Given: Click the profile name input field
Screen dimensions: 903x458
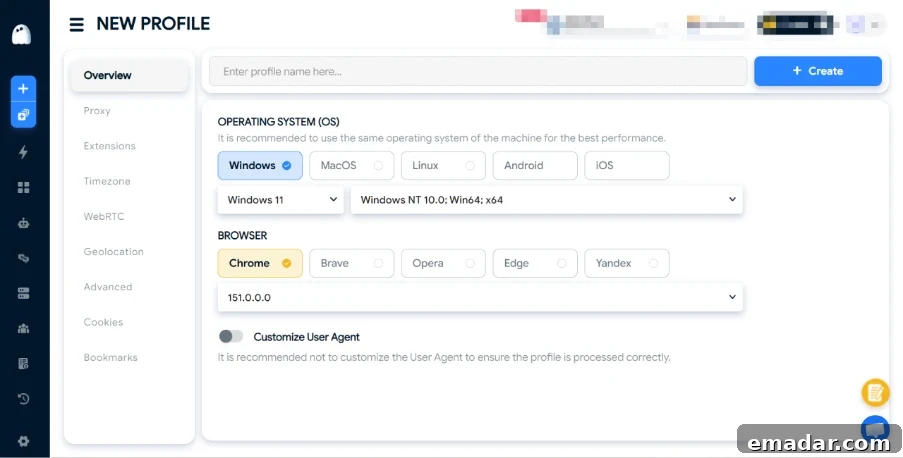Looking at the screenshot, I should (x=478, y=71).
